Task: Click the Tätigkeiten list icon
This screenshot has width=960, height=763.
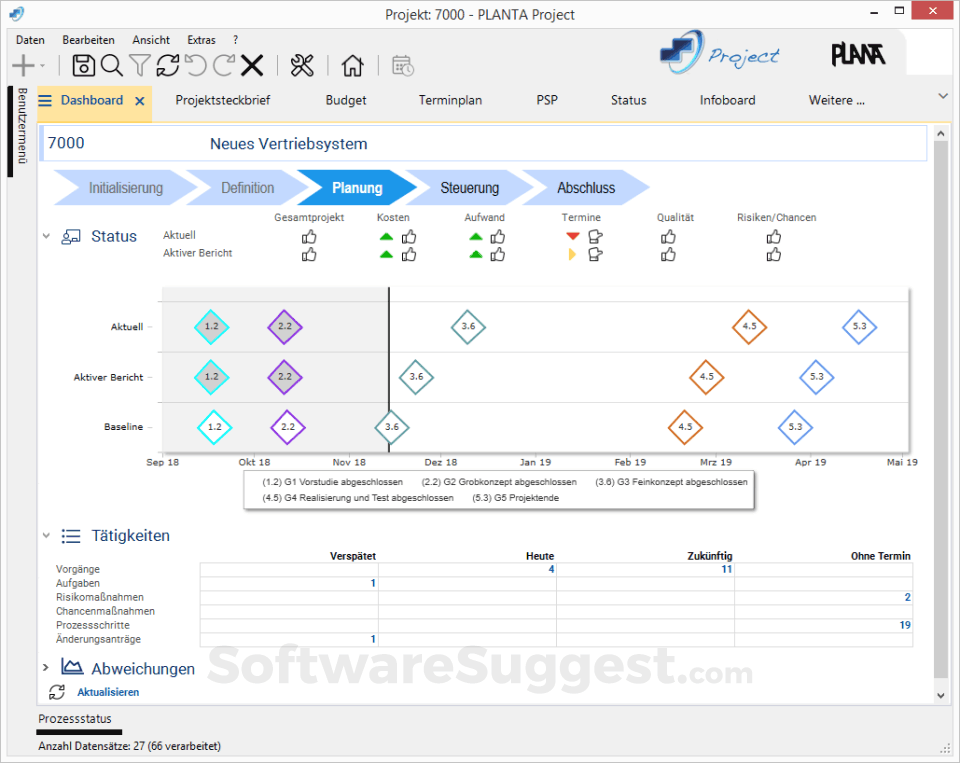Action: (71, 536)
